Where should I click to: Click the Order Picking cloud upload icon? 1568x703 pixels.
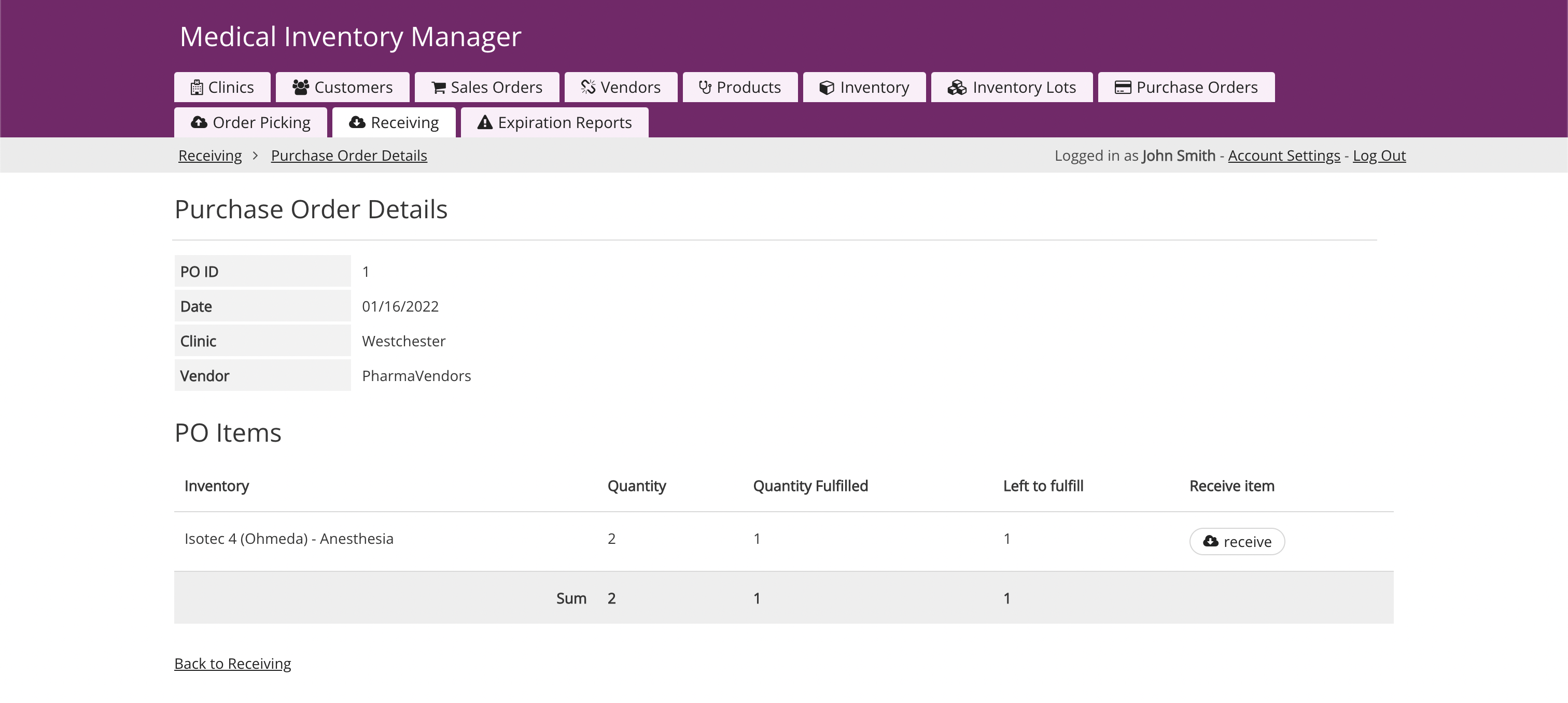199,123
